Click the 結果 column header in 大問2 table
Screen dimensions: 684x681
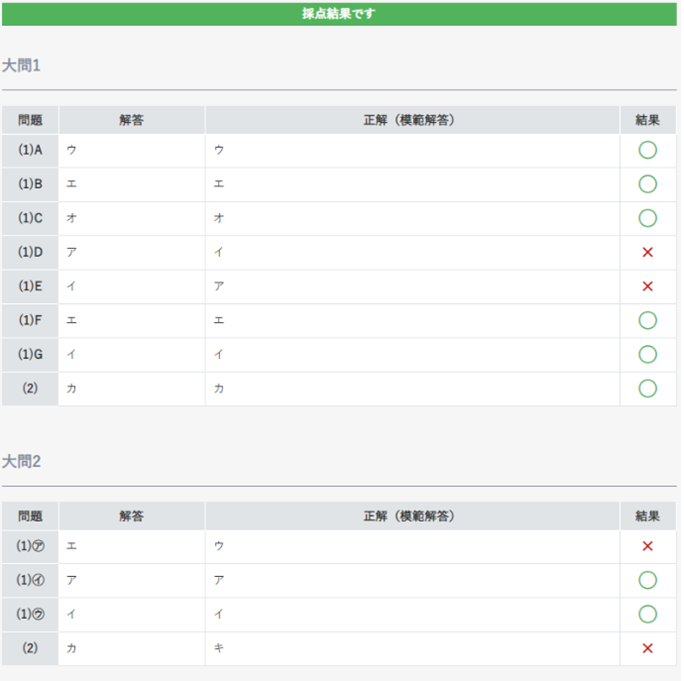(647, 516)
